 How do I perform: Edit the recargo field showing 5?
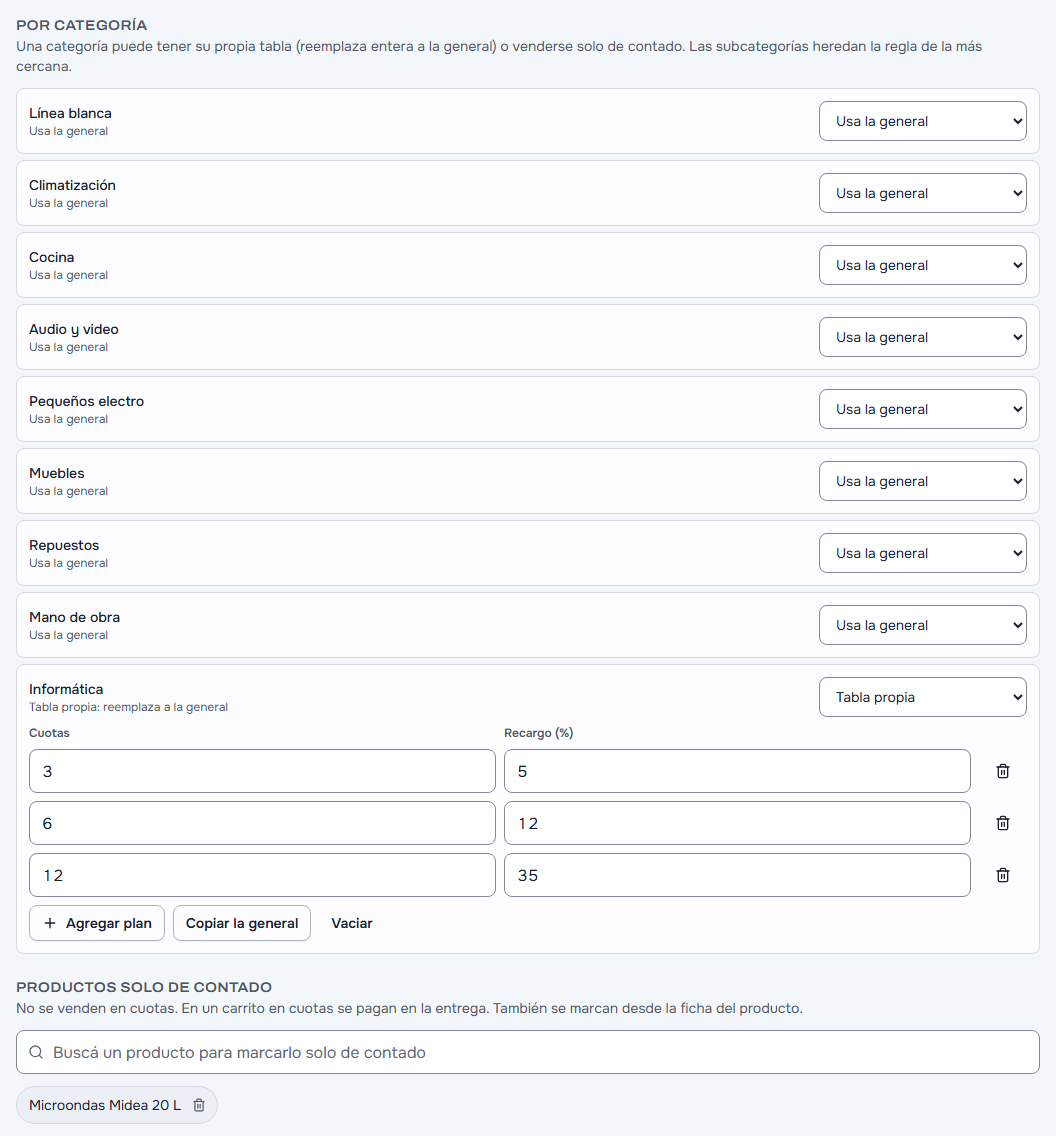pyautogui.click(x=737, y=771)
